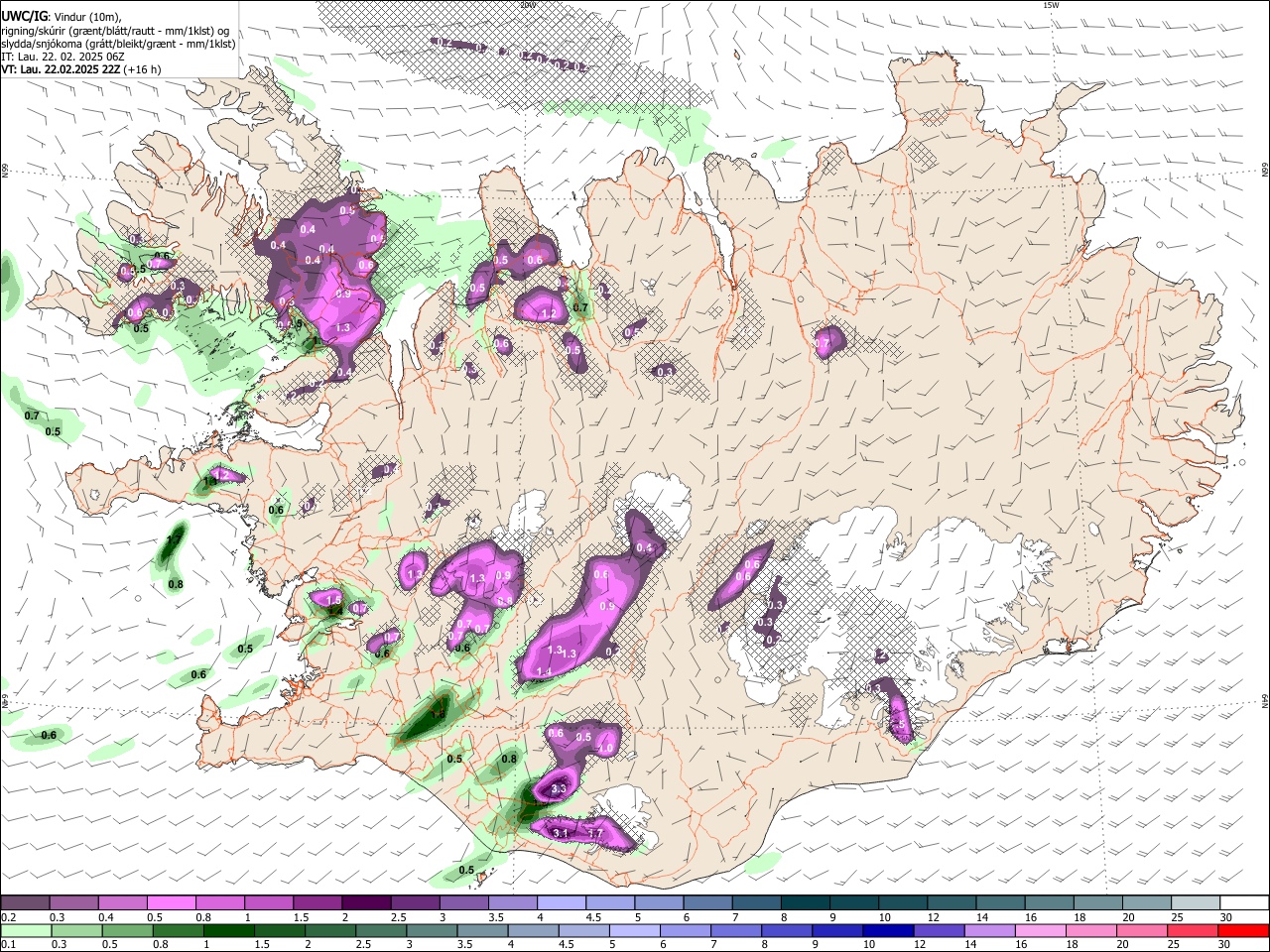Screen dimensions: 1270x952
Task: Click the 'rigning/skúrir' legend description line
Action: 115,30
